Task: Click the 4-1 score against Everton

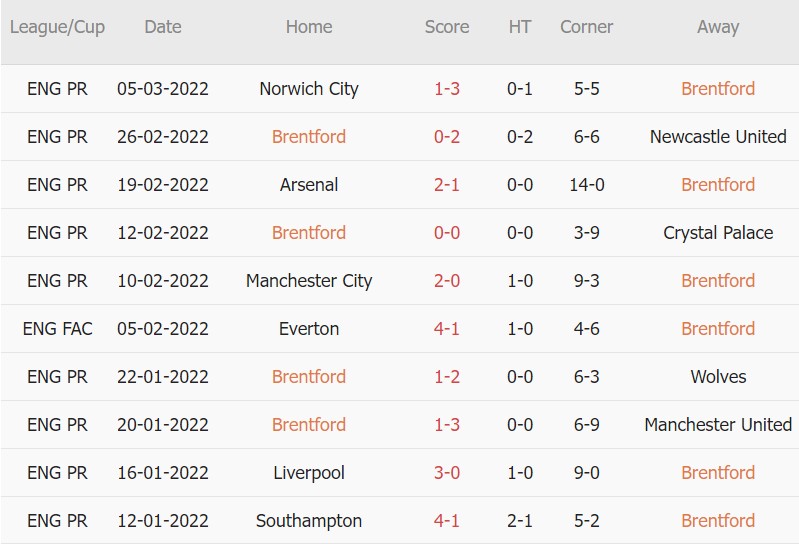Action: coord(446,329)
